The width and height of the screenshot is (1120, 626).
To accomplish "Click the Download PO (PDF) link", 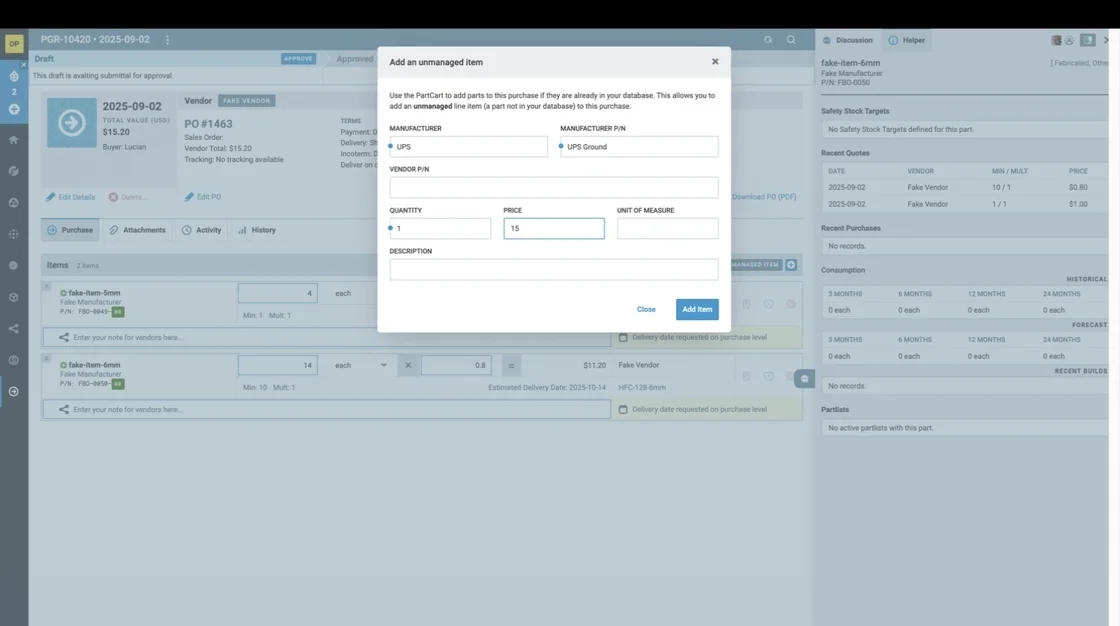I will click(x=764, y=197).
